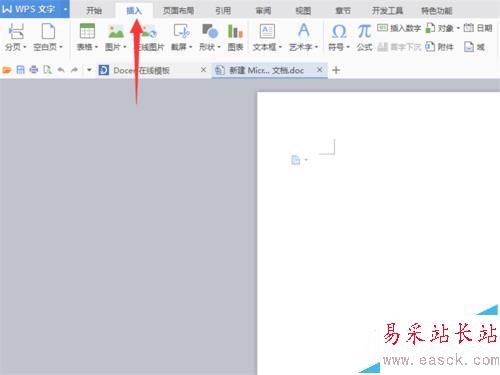Expand the 形状 dropdown arrow
This screenshot has height=375, width=500.
click(219, 47)
